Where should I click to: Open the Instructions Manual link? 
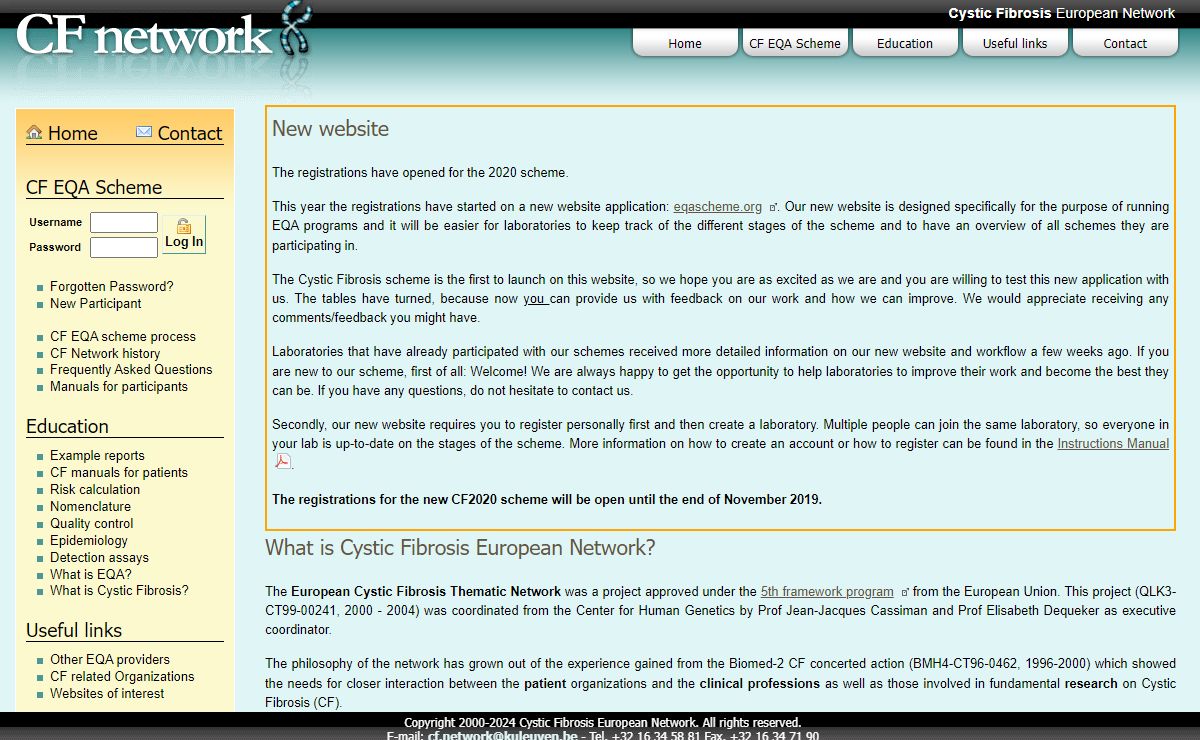point(1113,443)
